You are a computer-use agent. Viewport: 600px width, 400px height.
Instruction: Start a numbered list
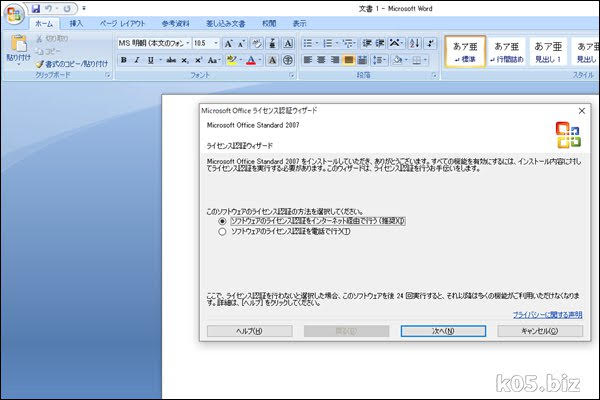point(330,43)
